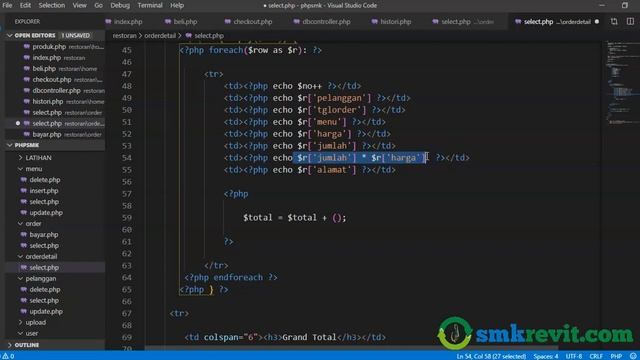640x360 pixels.
Task: Collapse the order folder
Action: tap(20, 224)
